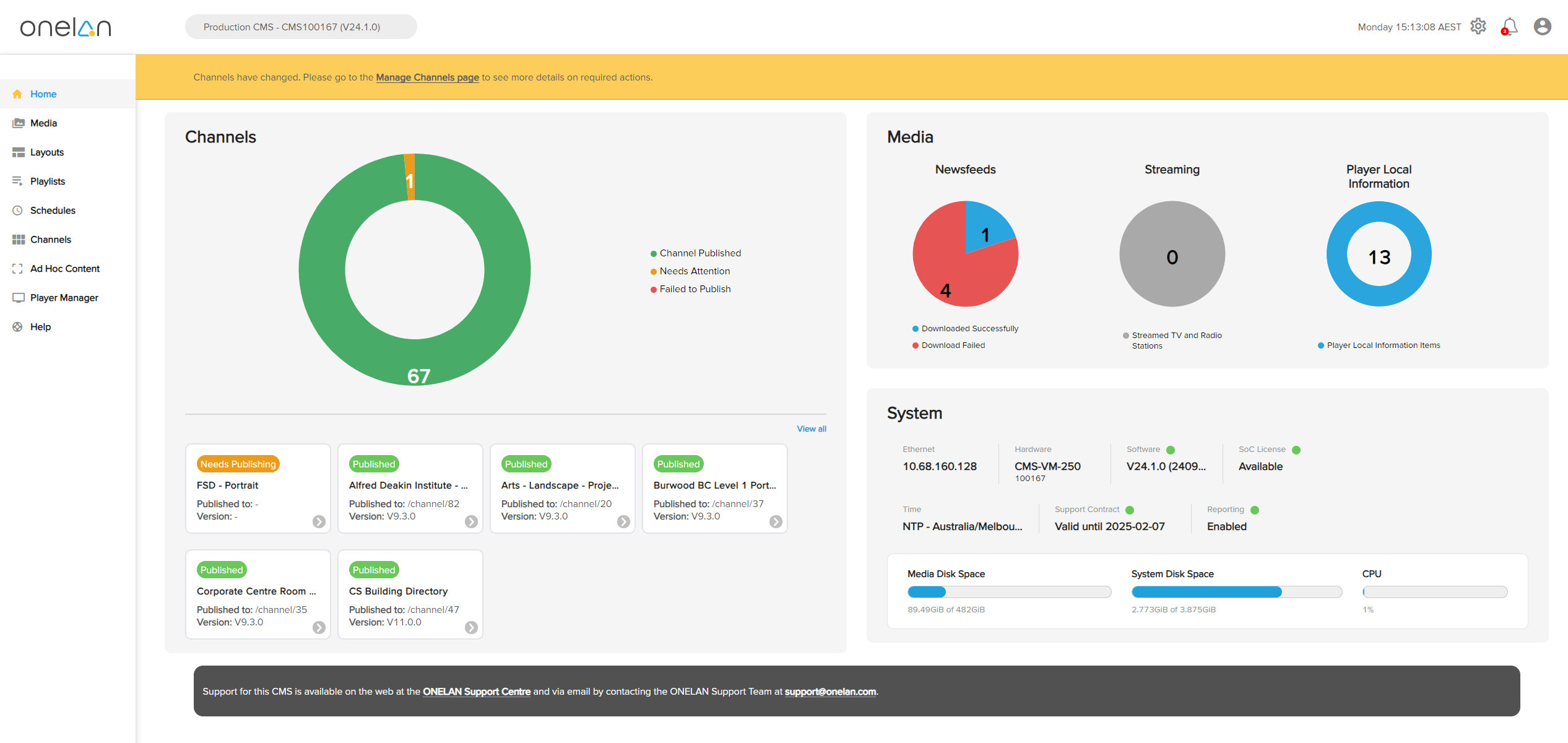Open the notifications bell icon
This screenshot has width=1568, height=743.
(x=1510, y=27)
